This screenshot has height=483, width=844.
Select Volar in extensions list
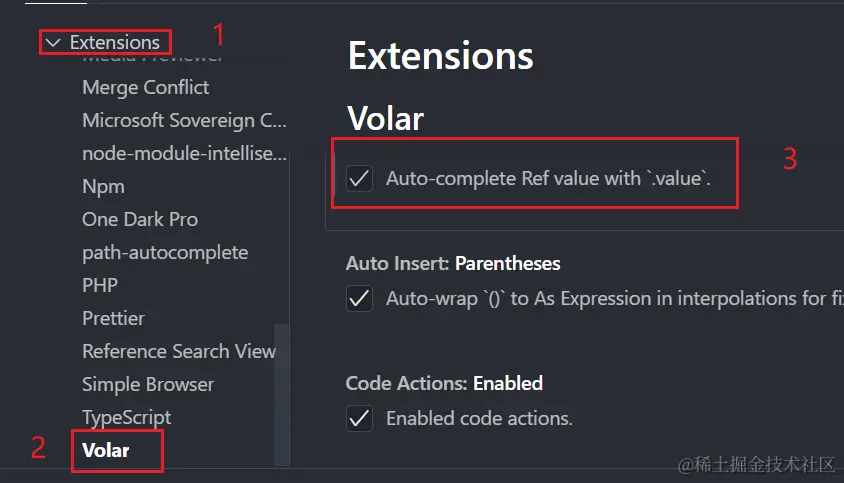(106, 450)
